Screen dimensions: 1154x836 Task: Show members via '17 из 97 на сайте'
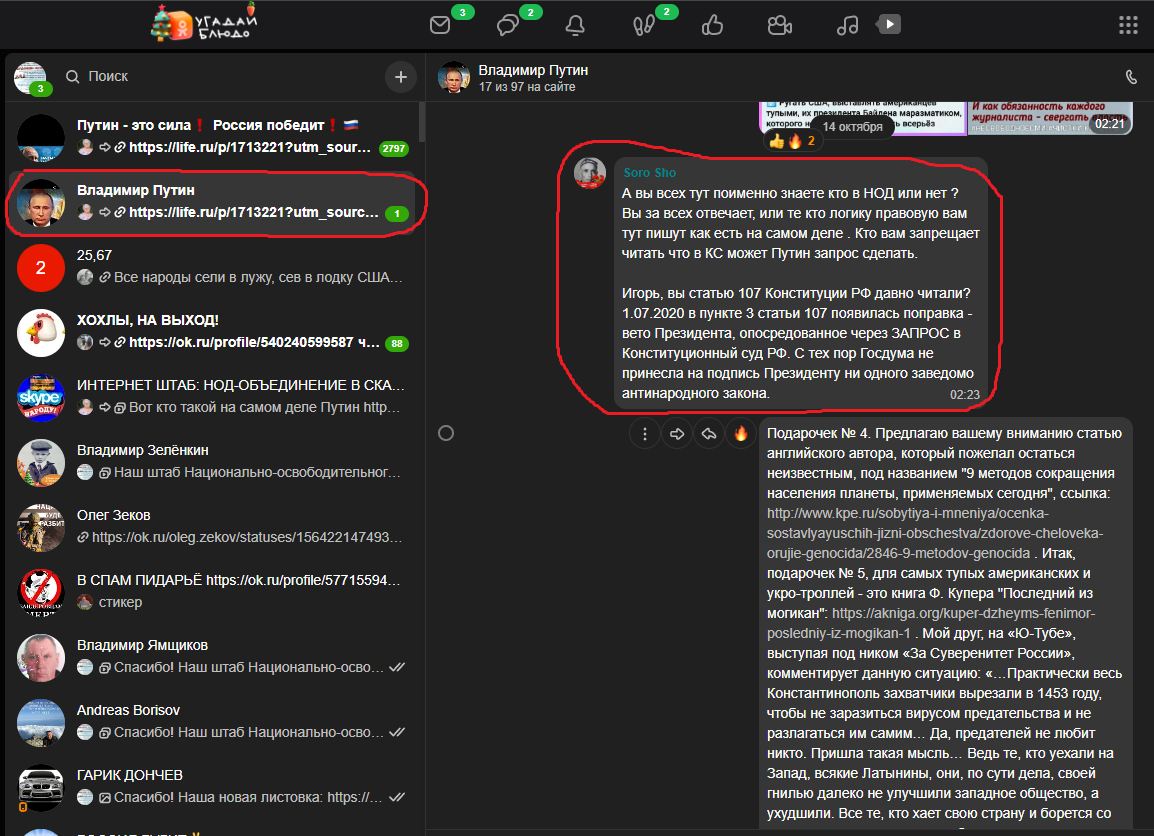coord(527,87)
